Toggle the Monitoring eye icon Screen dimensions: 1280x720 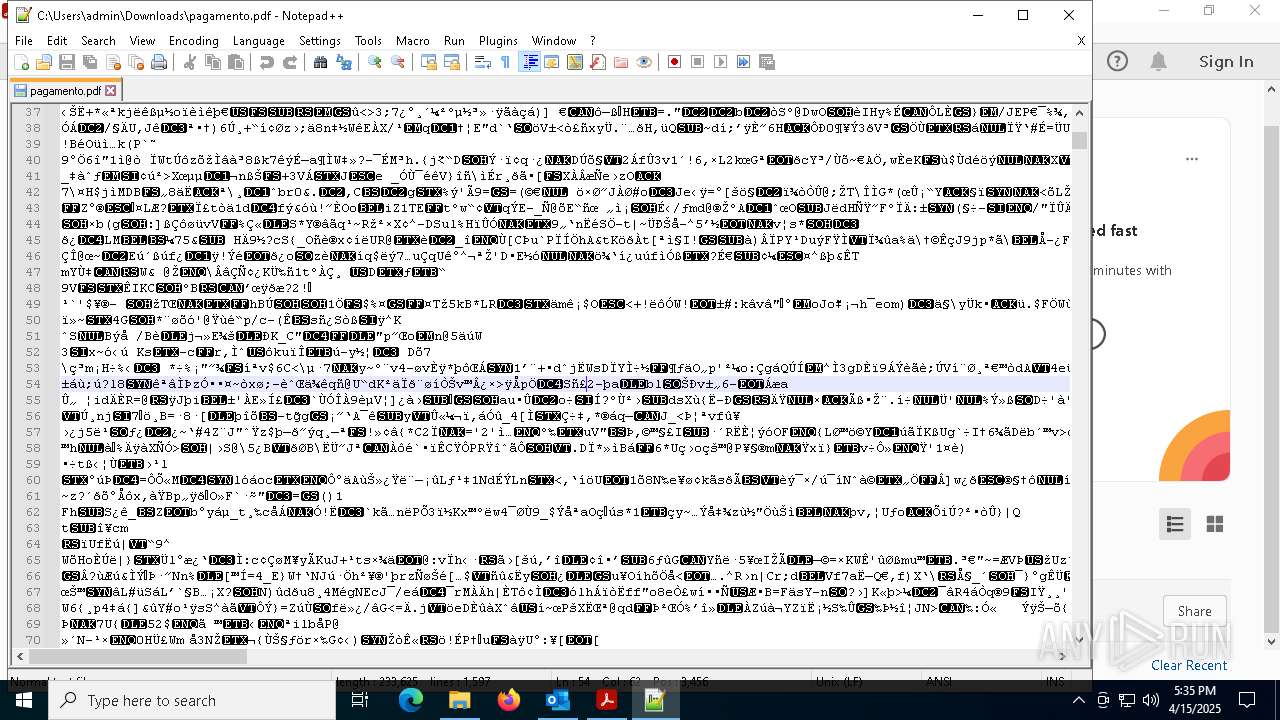(644, 62)
